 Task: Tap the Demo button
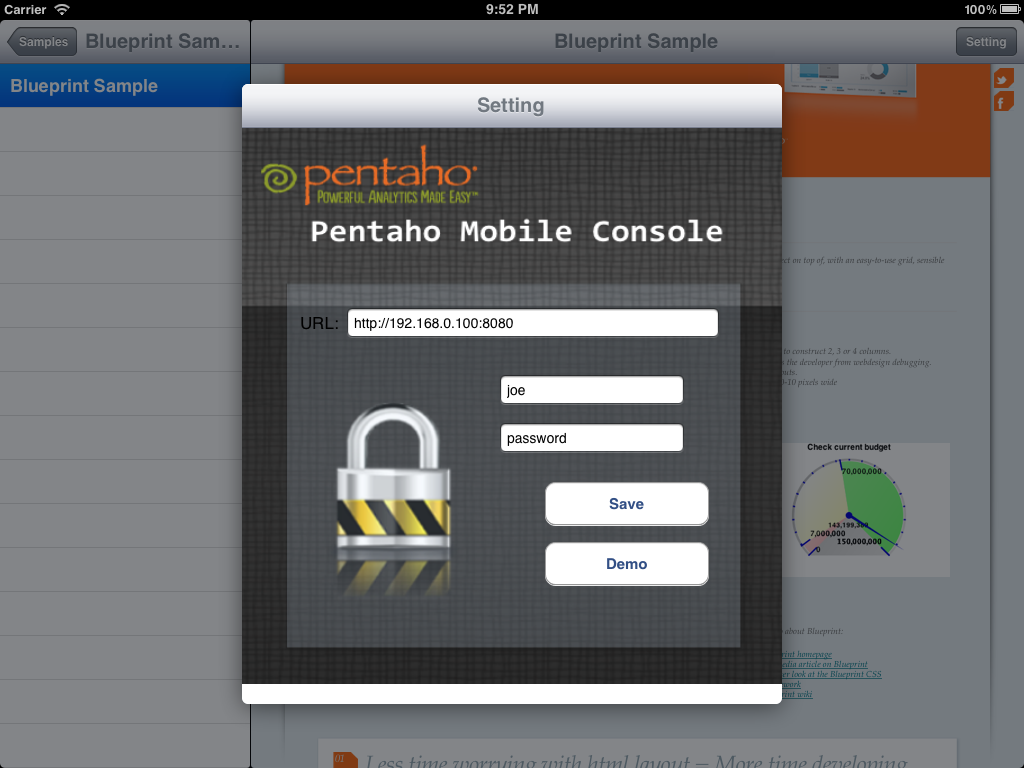(x=626, y=564)
